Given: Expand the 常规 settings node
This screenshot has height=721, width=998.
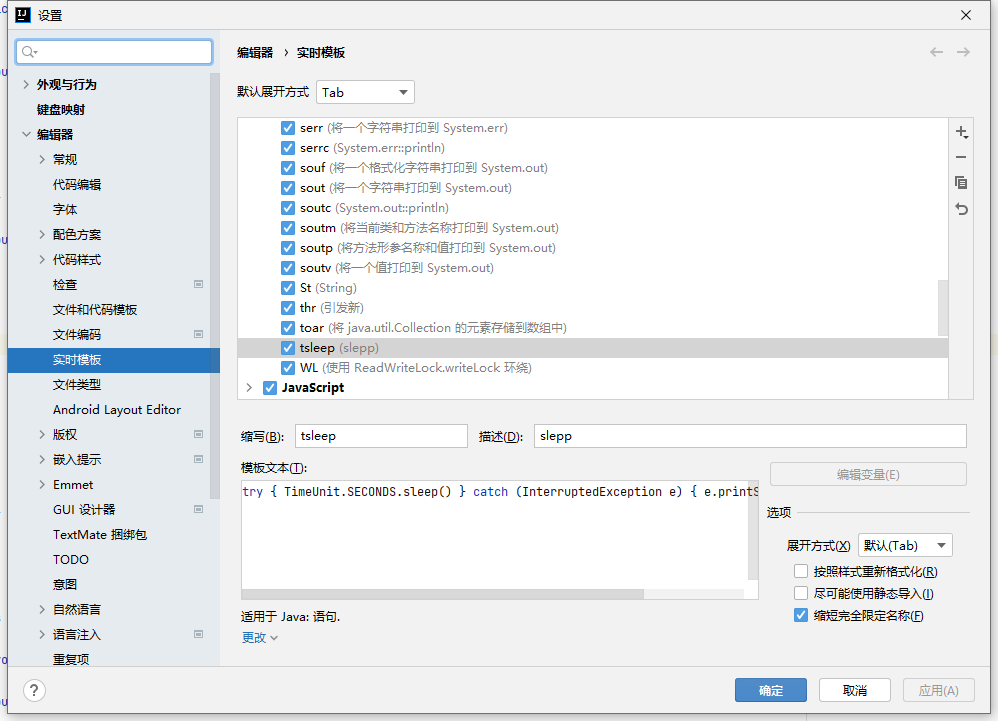Looking at the screenshot, I should click(x=42, y=159).
